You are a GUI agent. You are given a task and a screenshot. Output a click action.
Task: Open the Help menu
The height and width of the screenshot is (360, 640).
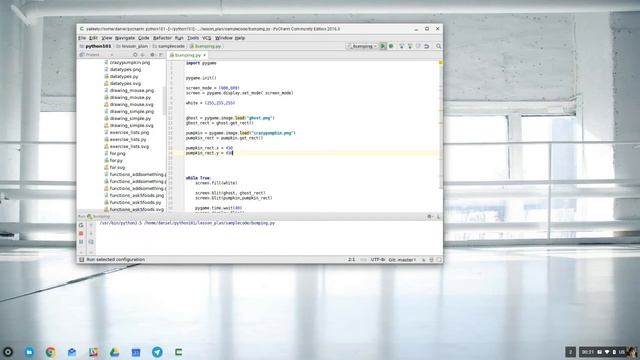pyautogui.click(x=240, y=38)
